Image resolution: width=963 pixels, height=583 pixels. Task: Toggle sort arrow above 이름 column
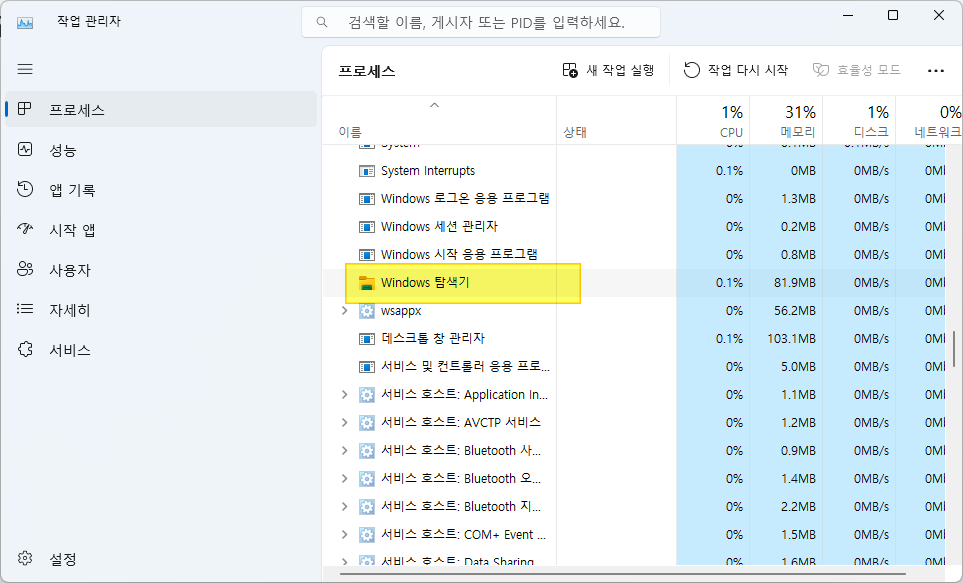point(434,105)
